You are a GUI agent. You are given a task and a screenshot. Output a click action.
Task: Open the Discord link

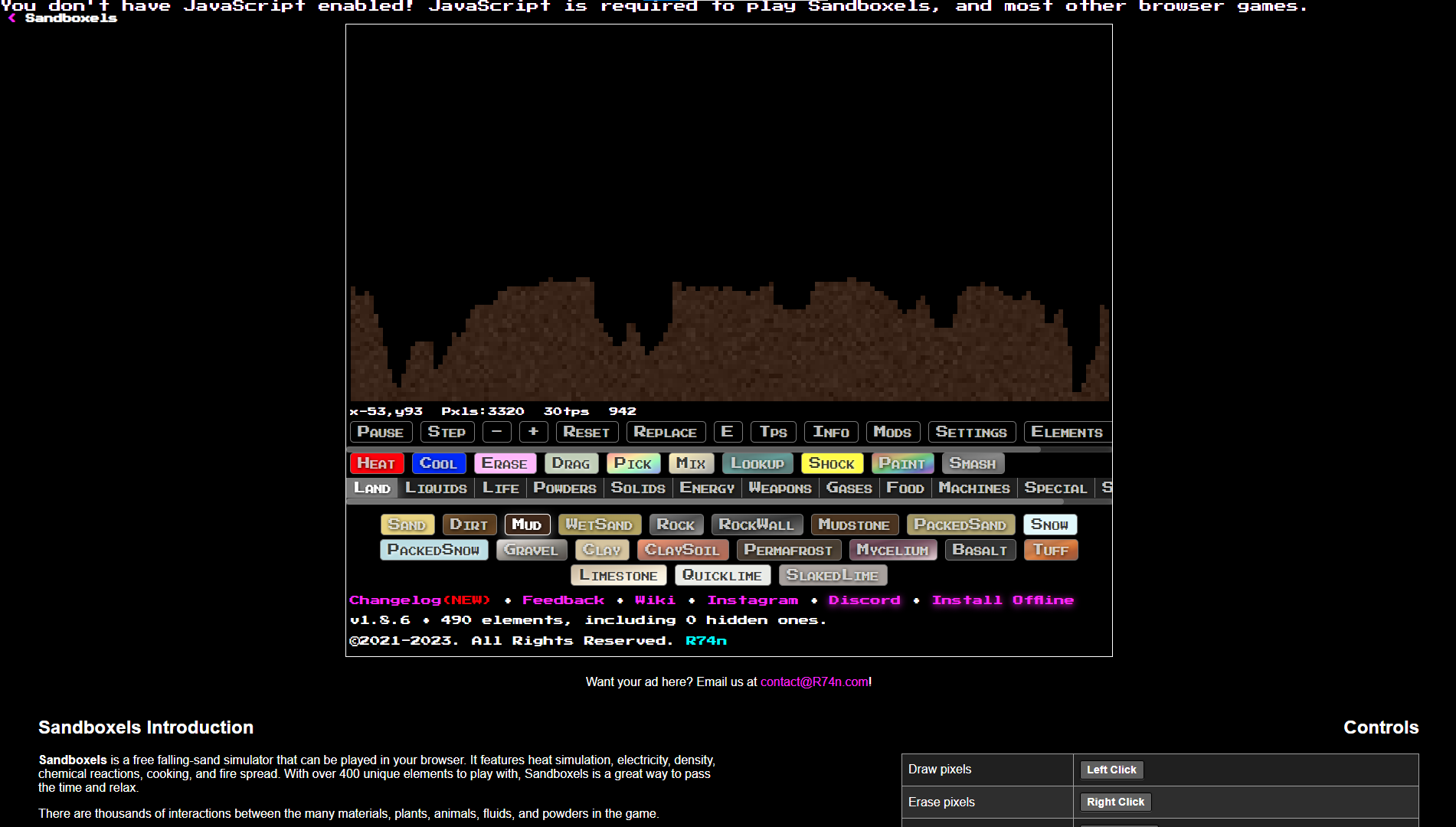point(865,600)
